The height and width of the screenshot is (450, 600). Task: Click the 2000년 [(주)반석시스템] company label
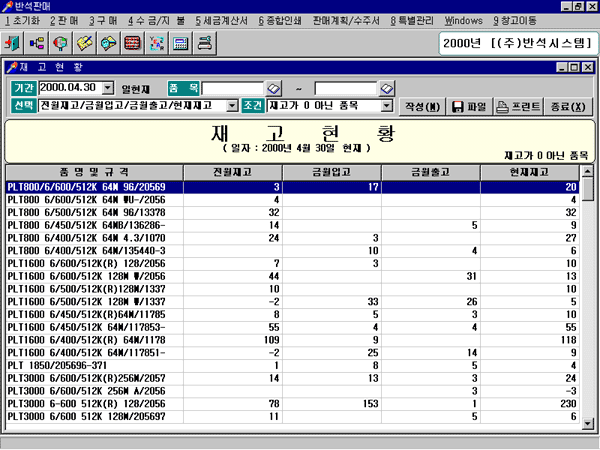(518, 43)
